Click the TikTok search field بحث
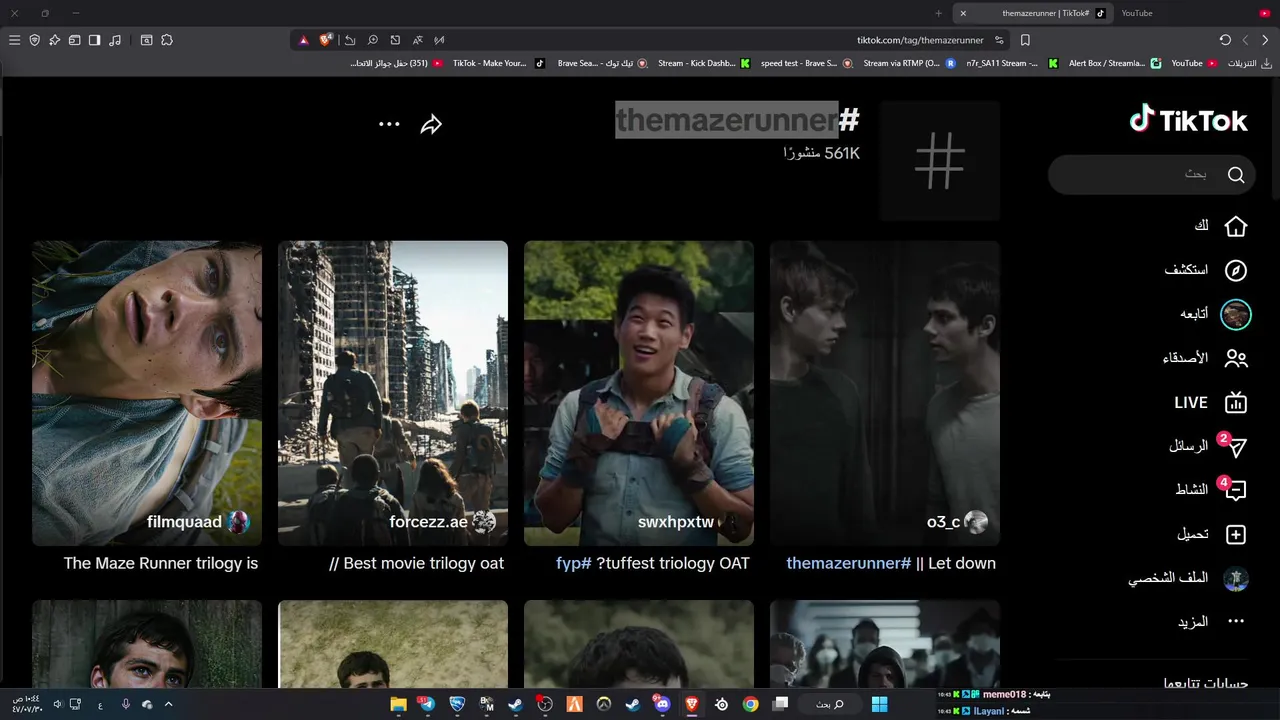This screenshot has height=720, width=1280. click(1151, 174)
